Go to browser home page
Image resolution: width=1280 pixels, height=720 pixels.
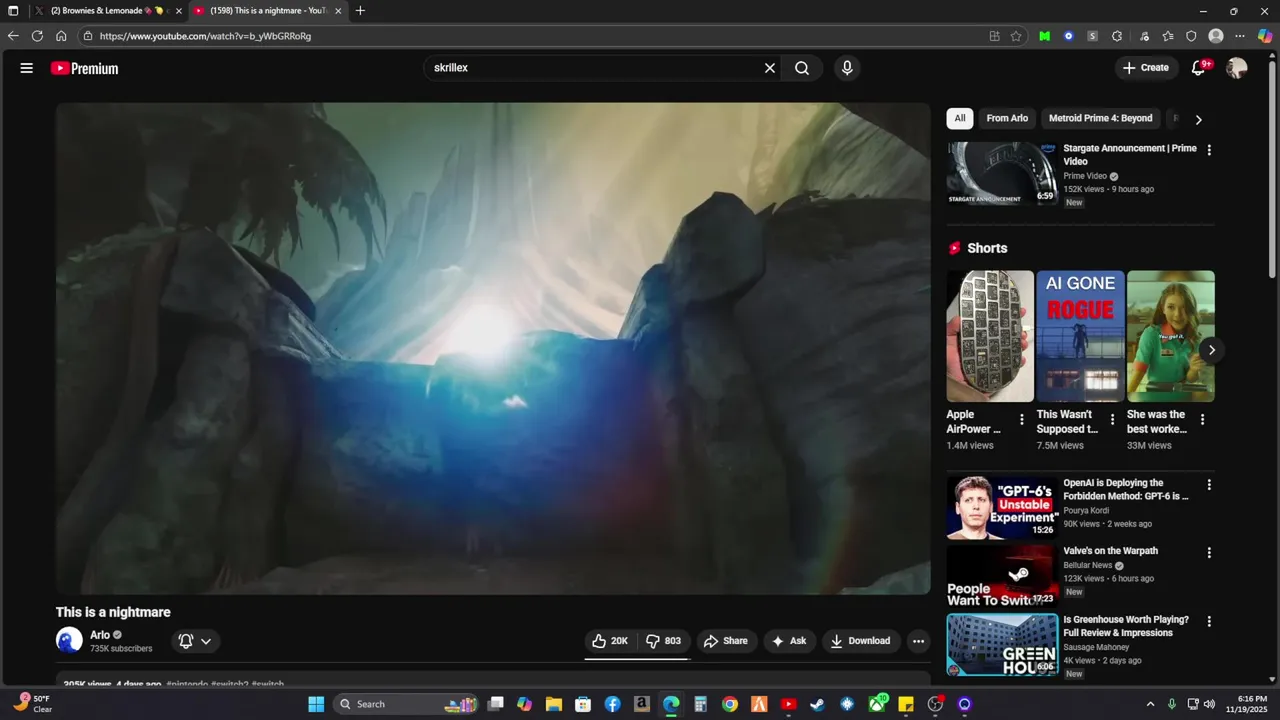coord(61,36)
